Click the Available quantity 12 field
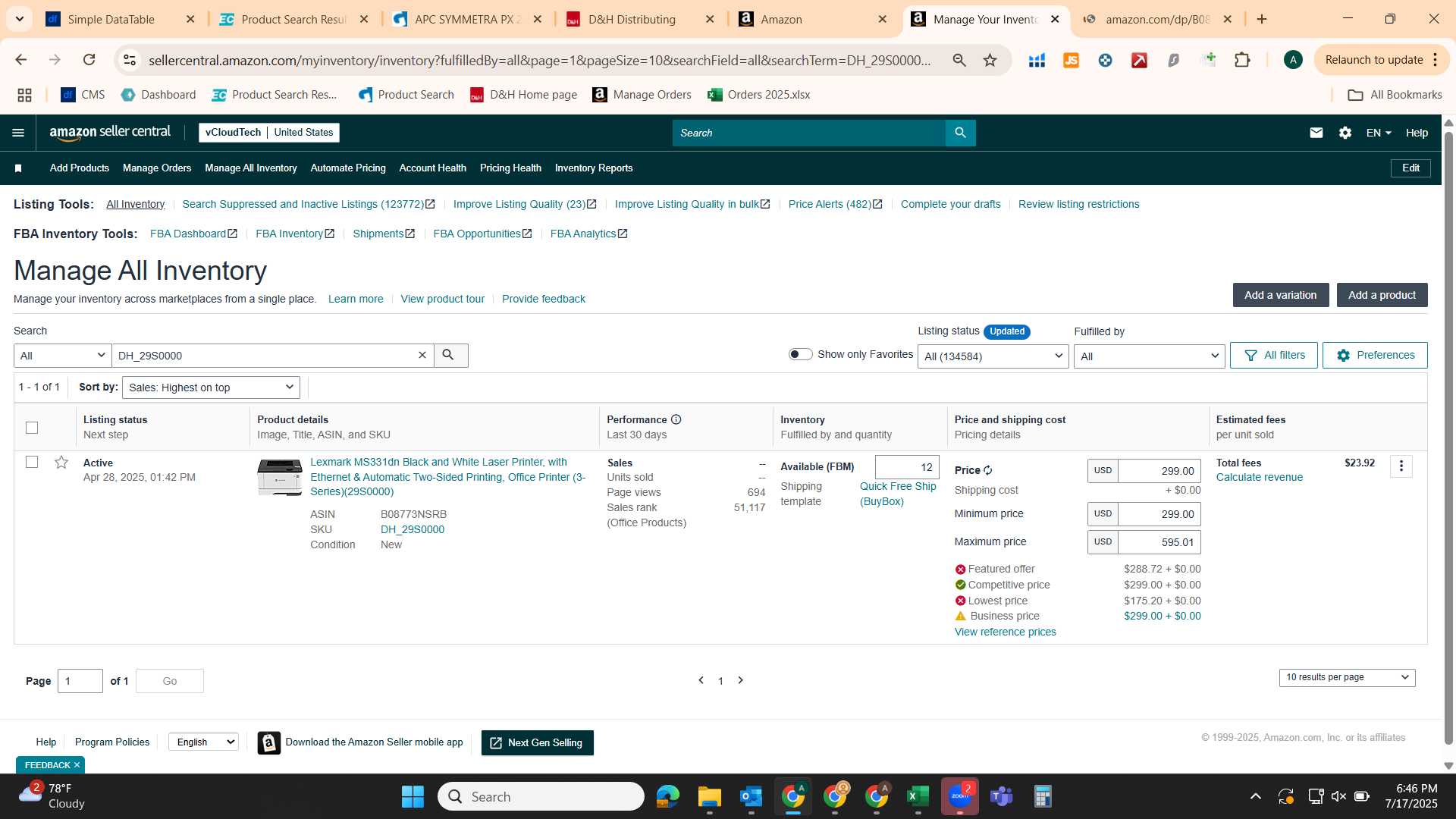 pos(907,467)
